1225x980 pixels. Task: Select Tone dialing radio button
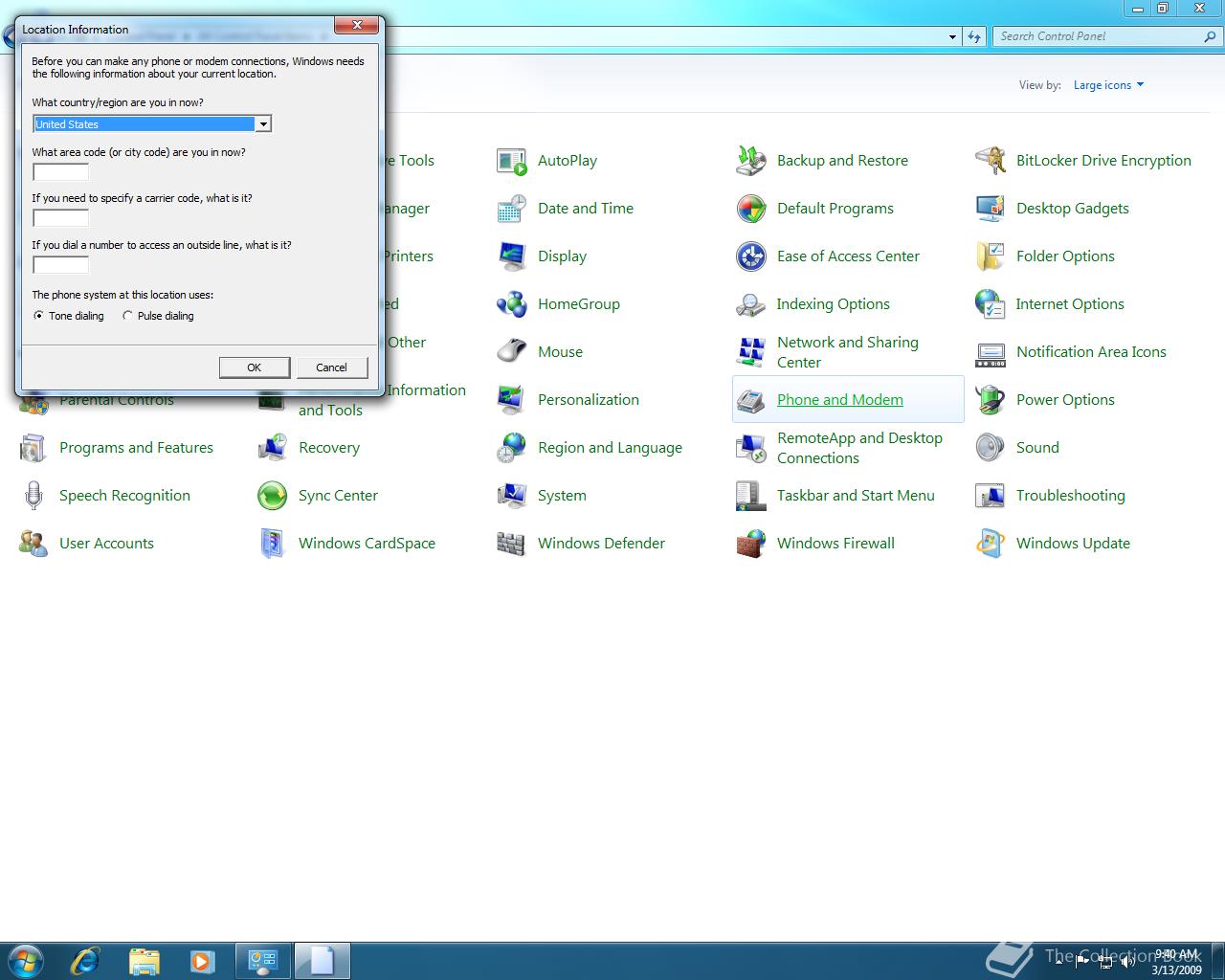pyautogui.click(x=38, y=316)
